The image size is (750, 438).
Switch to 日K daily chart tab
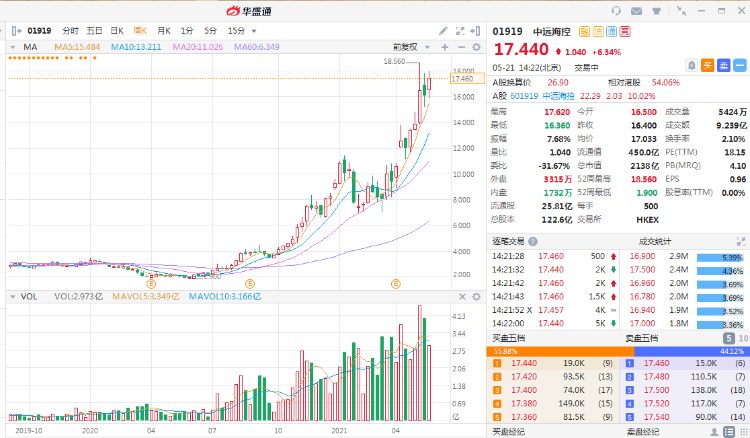pos(117,31)
